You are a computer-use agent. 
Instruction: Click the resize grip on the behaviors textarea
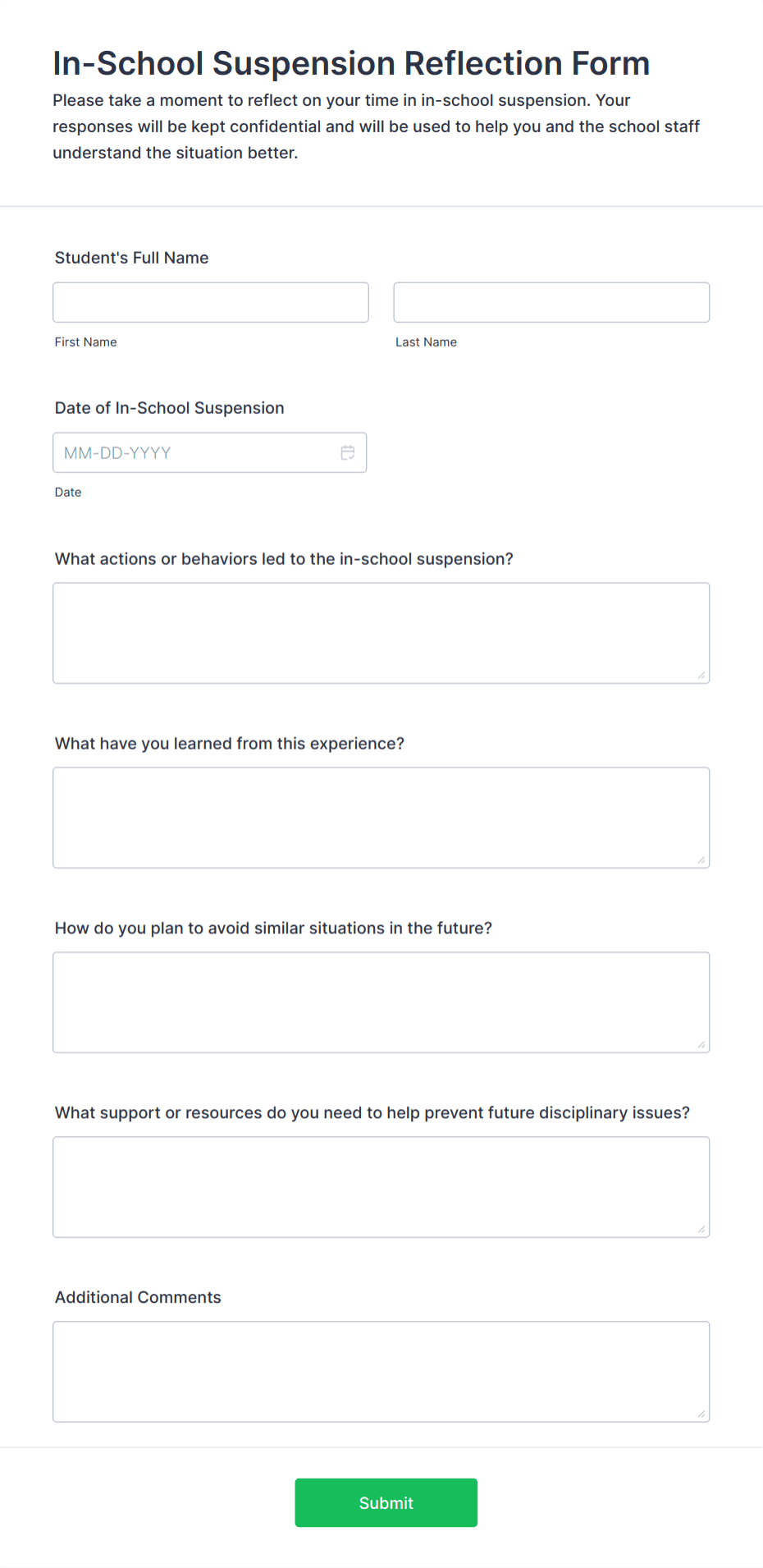pos(703,676)
